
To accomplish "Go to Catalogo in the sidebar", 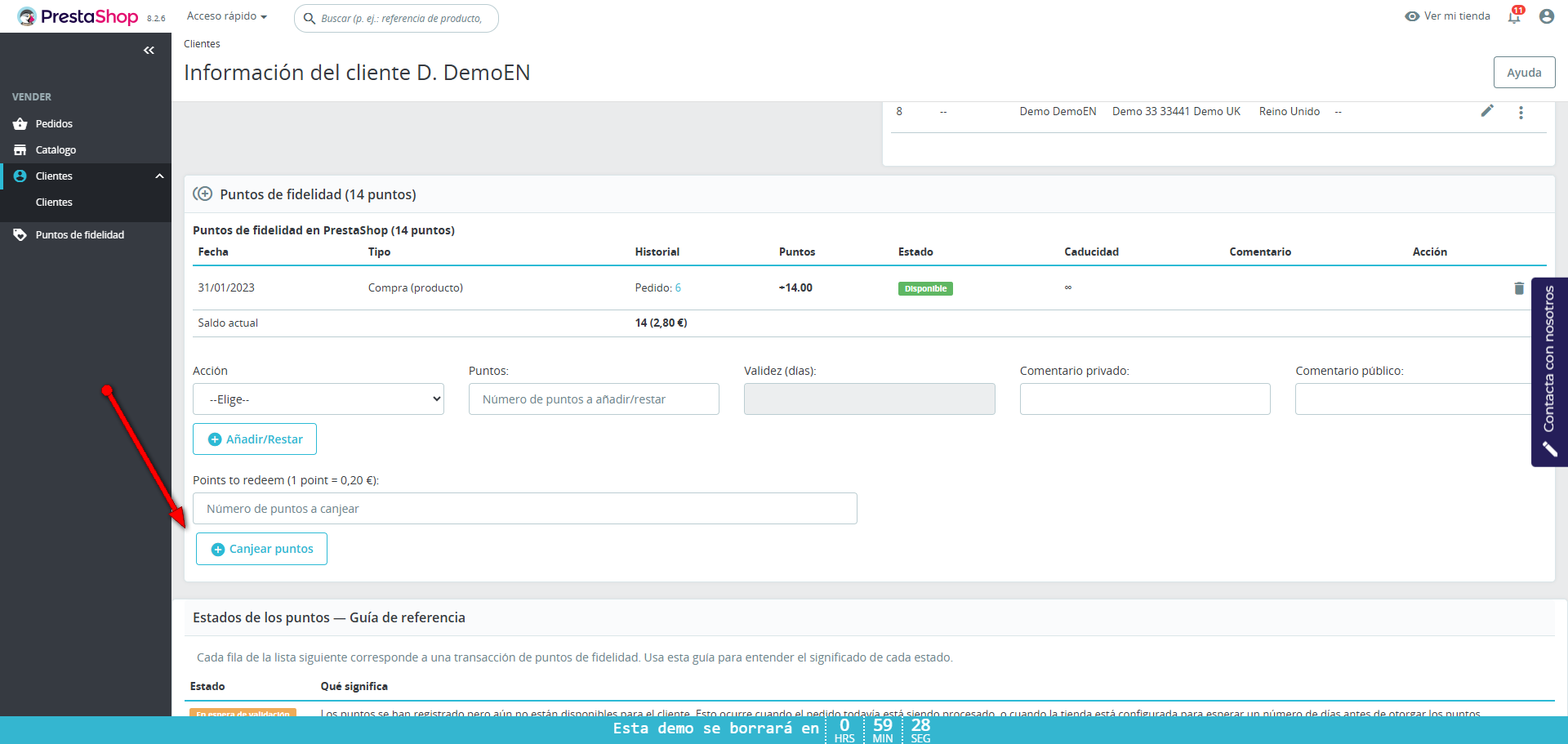I will click(x=56, y=150).
